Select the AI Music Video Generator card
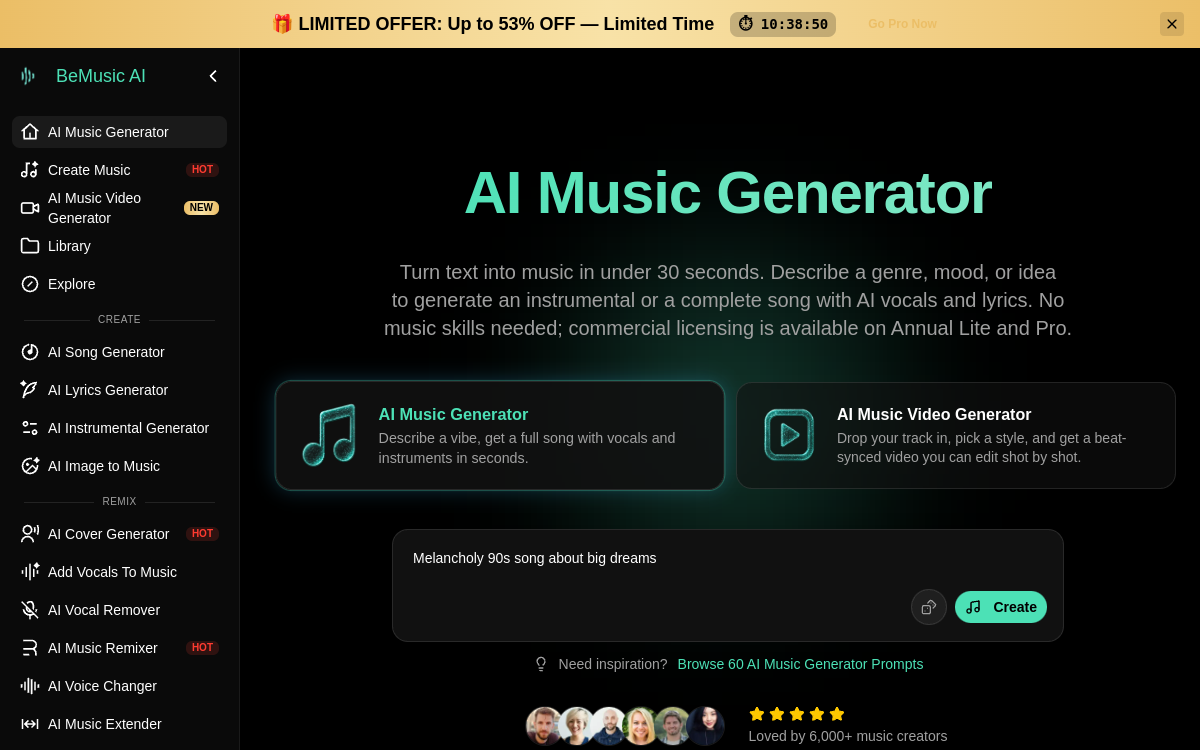The width and height of the screenshot is (1200, 750). point(956,435)
